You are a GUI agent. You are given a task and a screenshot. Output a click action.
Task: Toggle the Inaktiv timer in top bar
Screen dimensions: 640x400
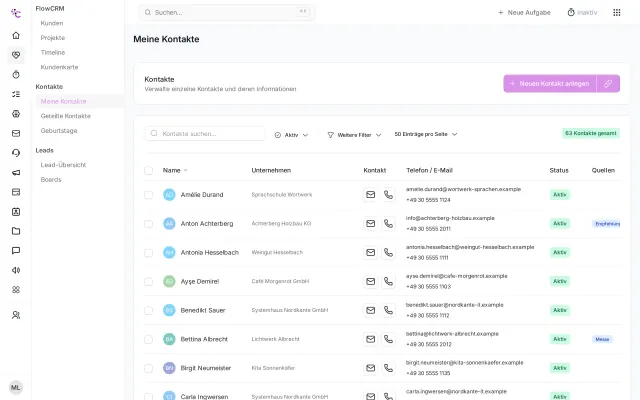point(582,13)
